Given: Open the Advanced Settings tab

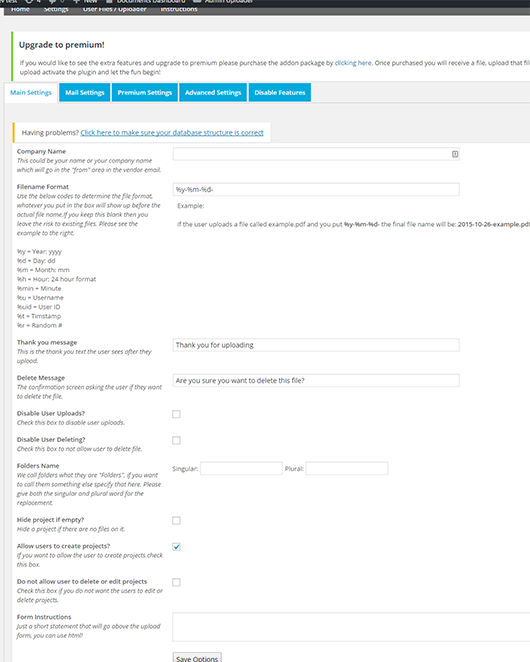Looking at the screenshot, I should [x=213, y=92].
